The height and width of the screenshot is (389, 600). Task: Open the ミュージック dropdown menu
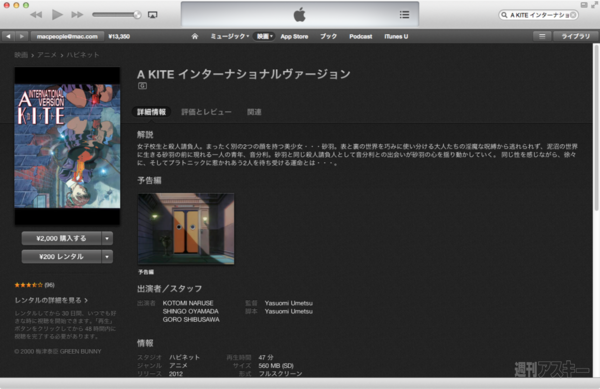point(230,36)
